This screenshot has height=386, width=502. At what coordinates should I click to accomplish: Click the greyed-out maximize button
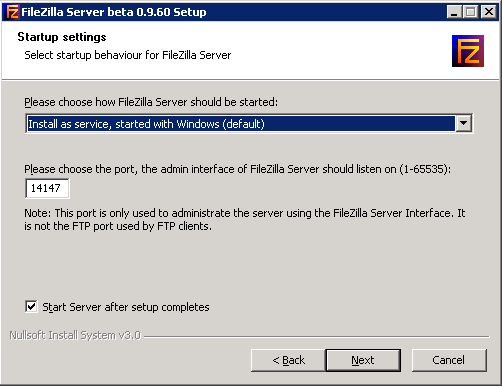[x=471, y=12]
